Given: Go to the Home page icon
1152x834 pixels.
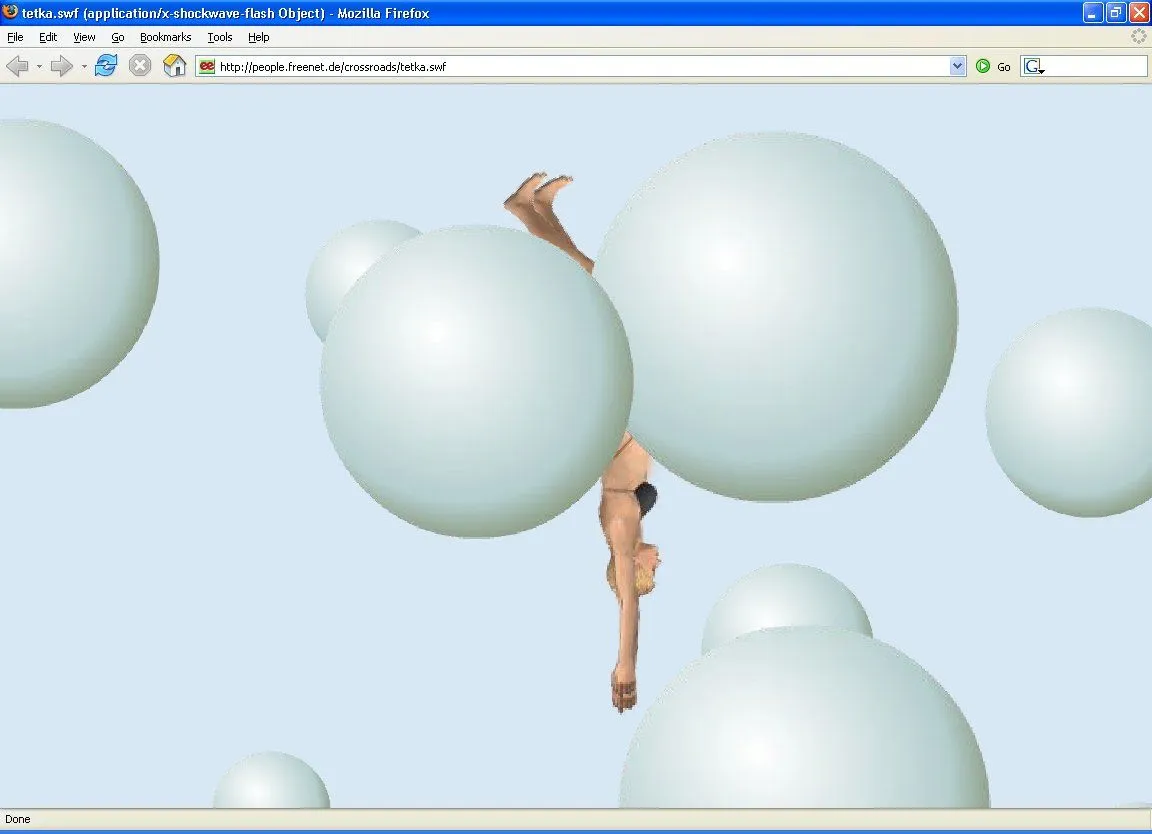Looking at the screenshot, I should (175, 66).
